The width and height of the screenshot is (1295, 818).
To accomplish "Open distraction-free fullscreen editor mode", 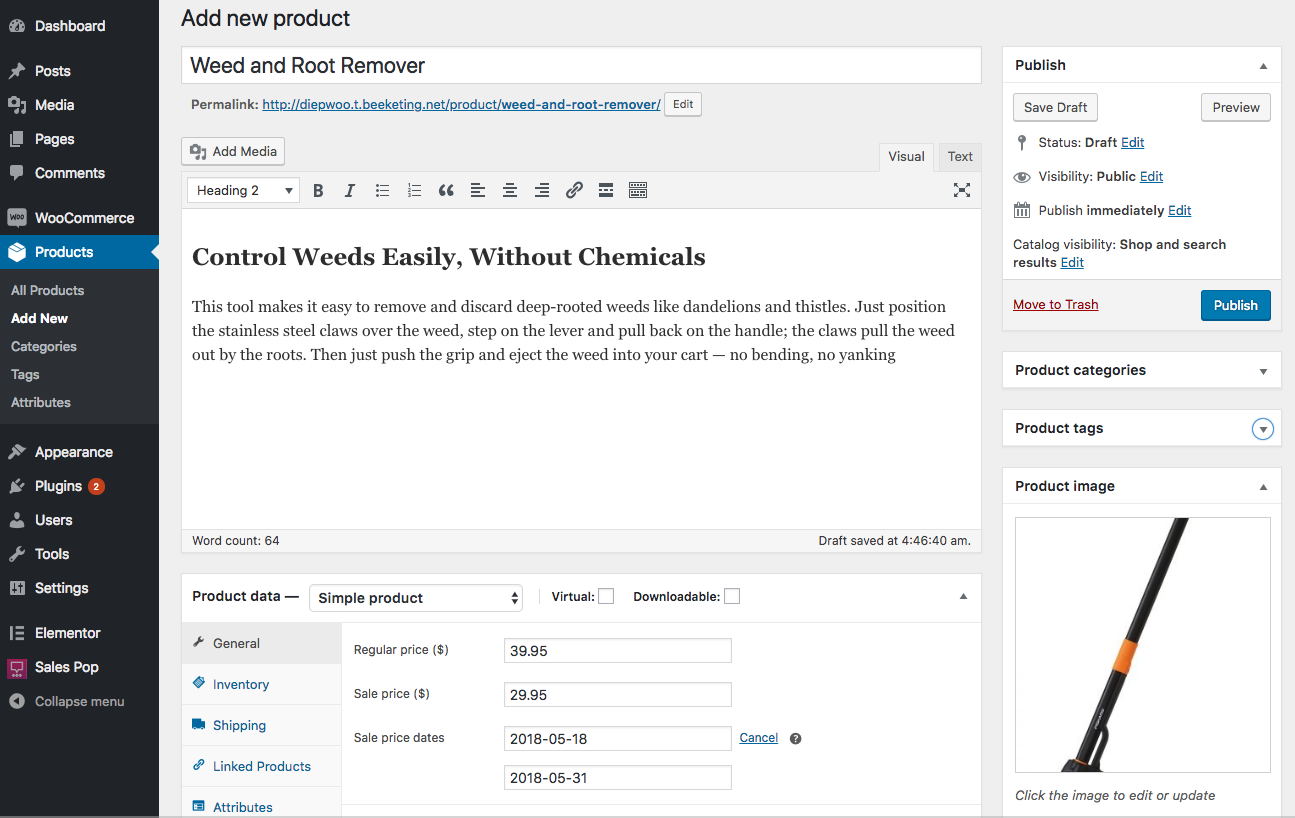I will click(962, 190).
